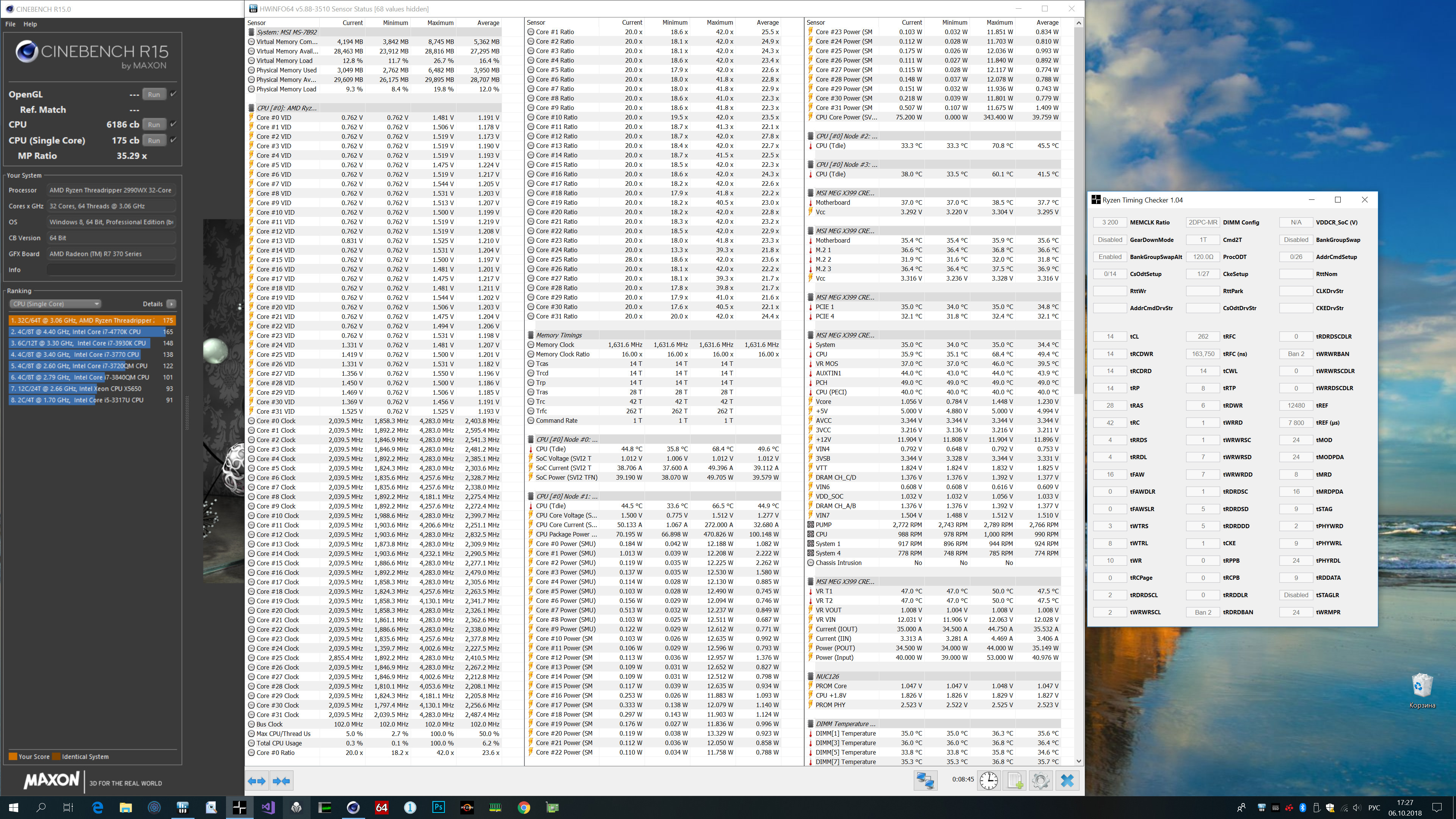Open Ryzen Master taskbar icon
The width and height of the screenshot is (1456, 819).
pos(467,808)
